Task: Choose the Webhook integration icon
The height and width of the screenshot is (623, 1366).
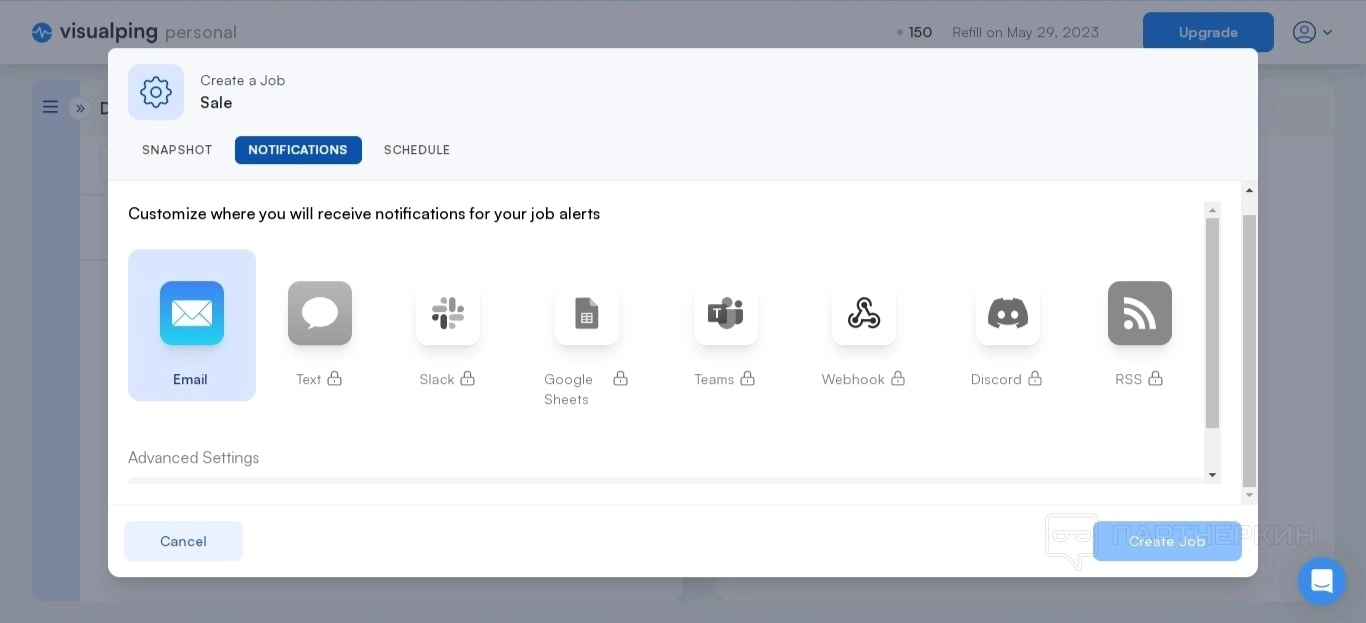Action: (864, 313)
